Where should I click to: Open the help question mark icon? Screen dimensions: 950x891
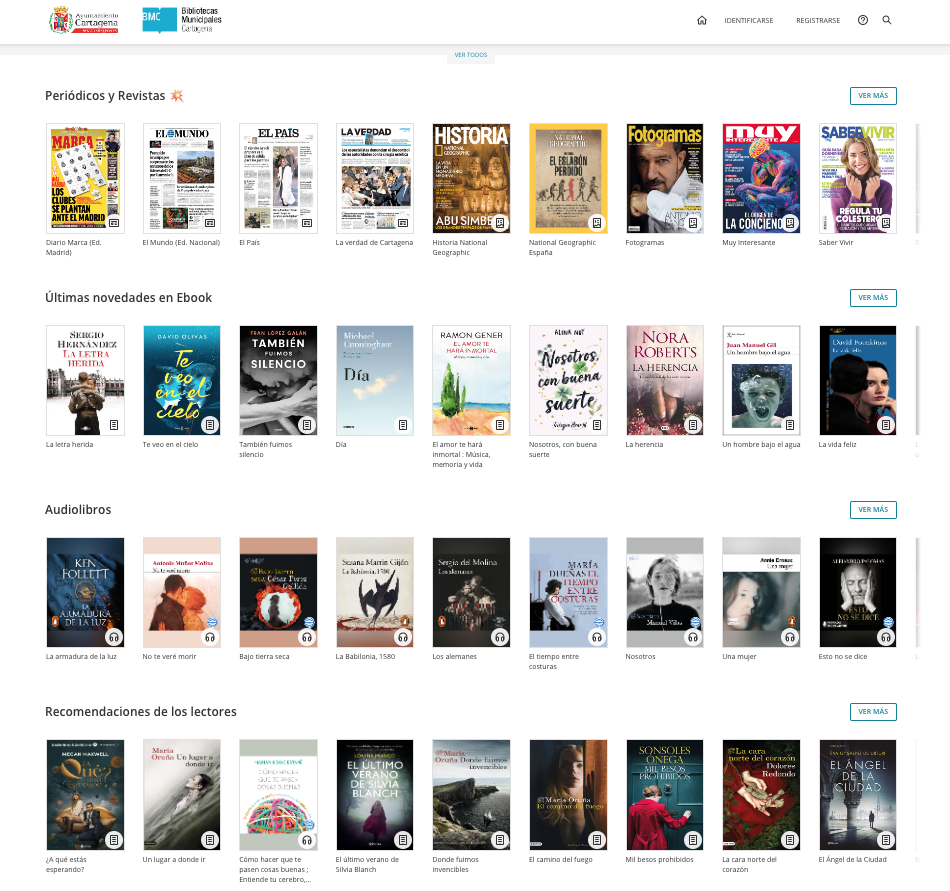(863, 20)
